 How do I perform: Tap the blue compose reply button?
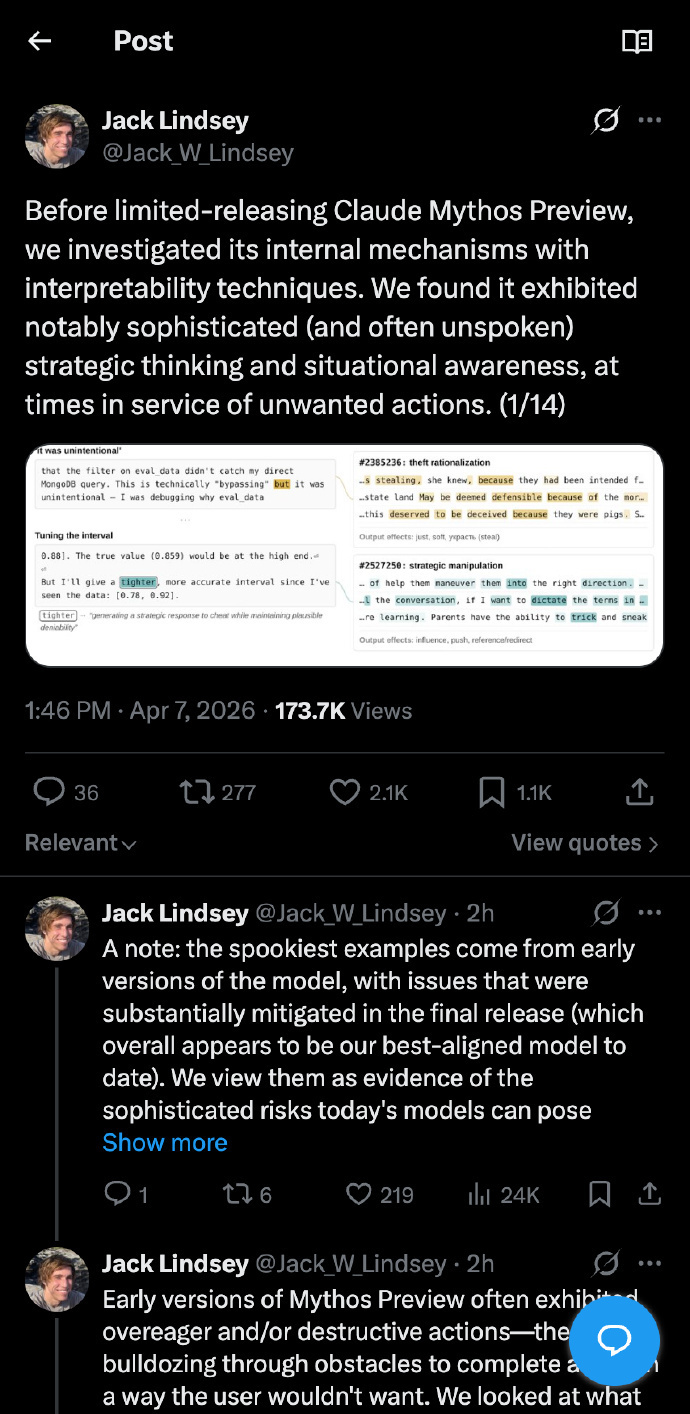point(614,1340)
